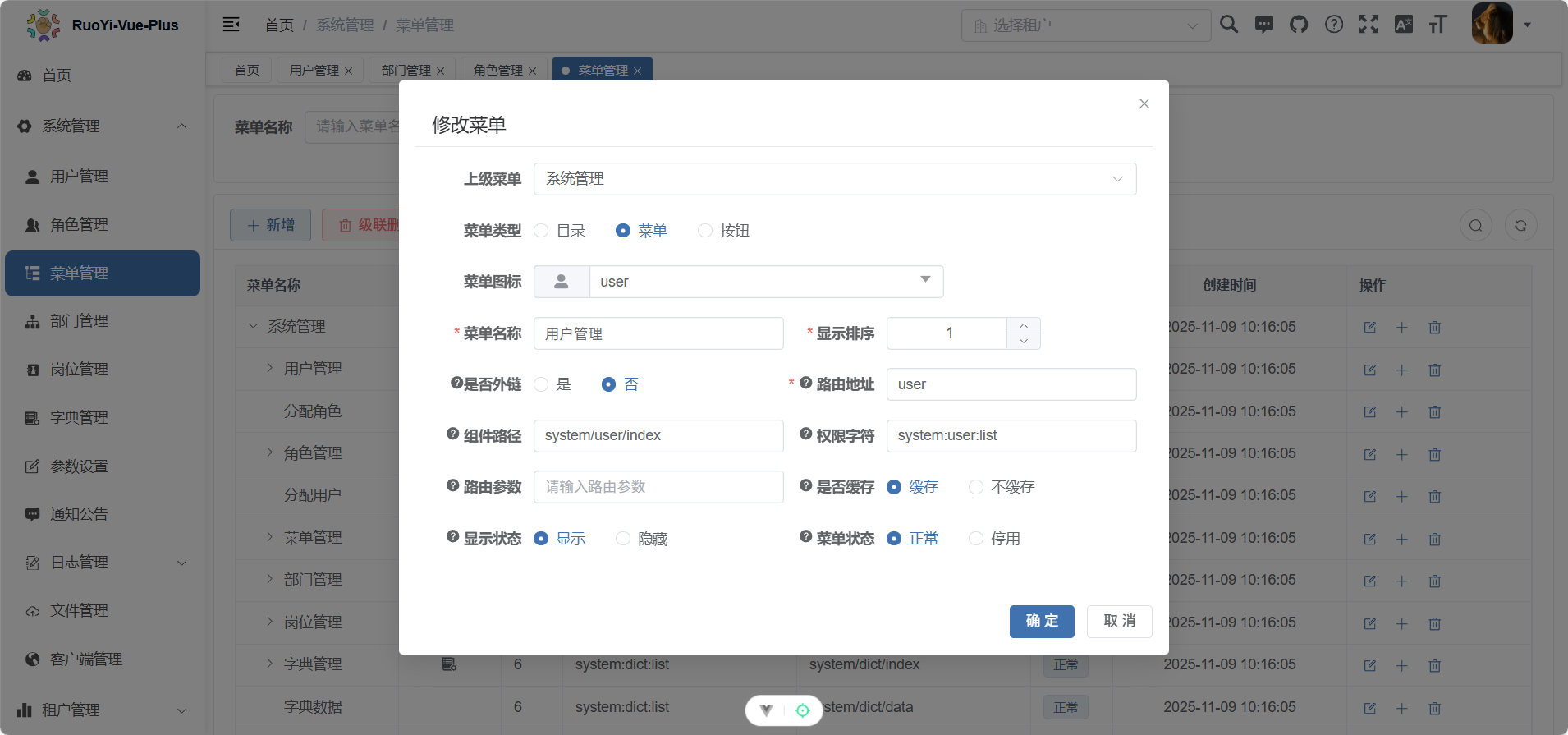Image resolution: width=1568 pixels, height=735 pixels.
Task: Click the search magnifier icon in top navbar
Action: [x=1229, y=25]
